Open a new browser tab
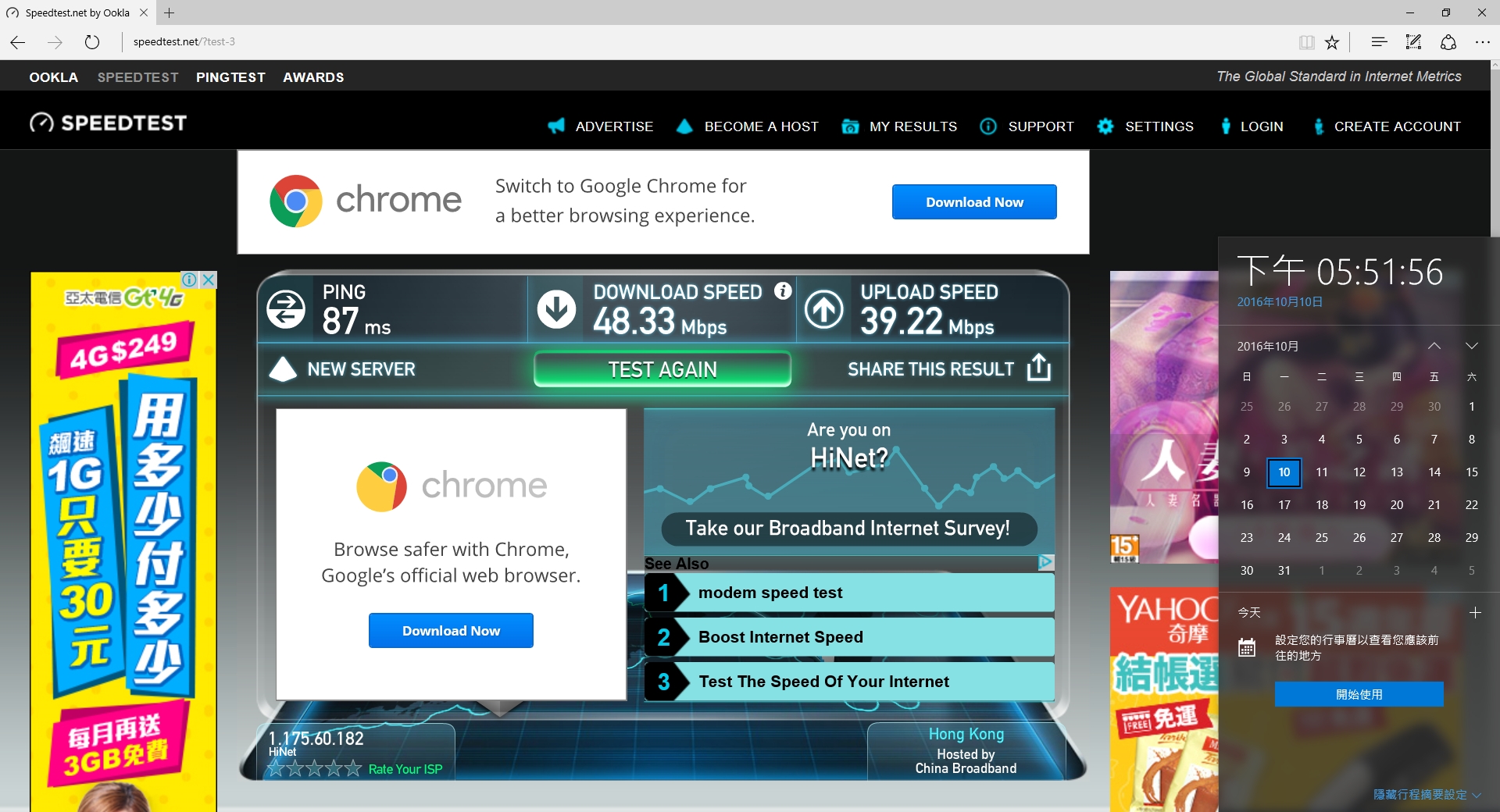 coord(169,12)
